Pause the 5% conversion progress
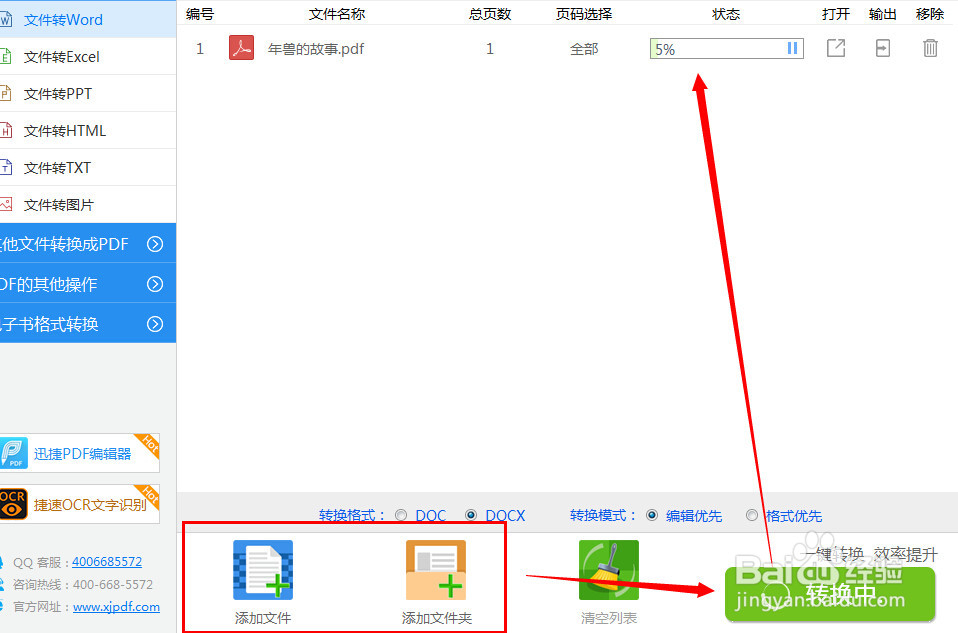The width and height of the screenshot is (958, 633). pos(791,47)
